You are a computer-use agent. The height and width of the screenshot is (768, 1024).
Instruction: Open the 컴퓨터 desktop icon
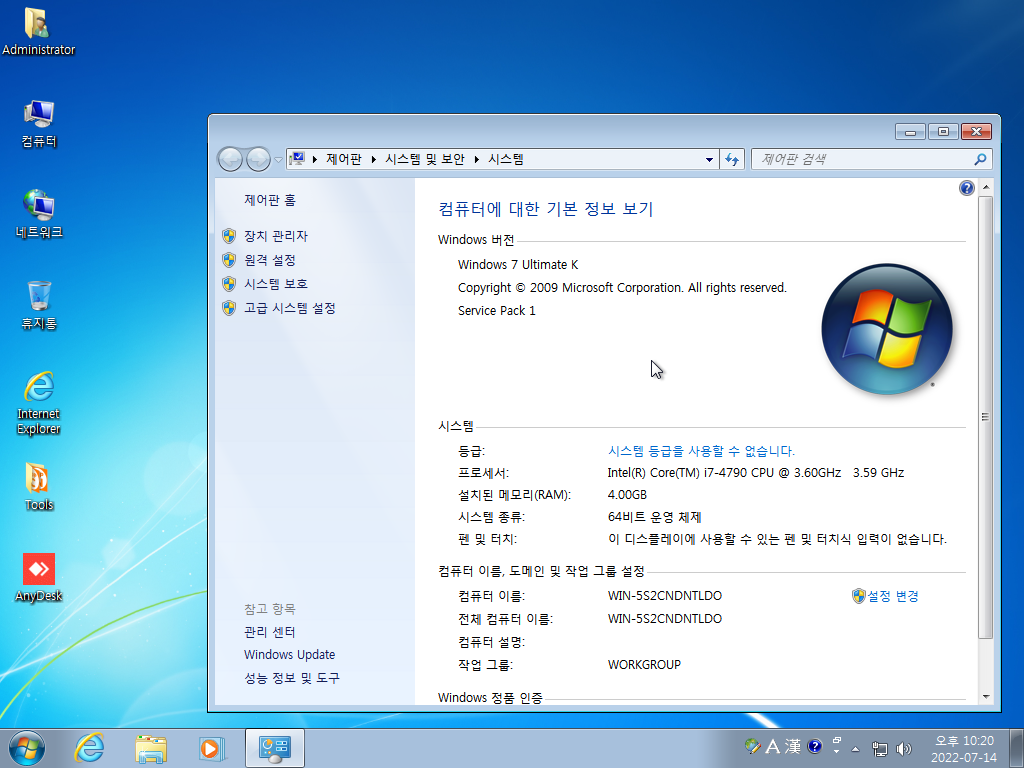pos(39,123)
